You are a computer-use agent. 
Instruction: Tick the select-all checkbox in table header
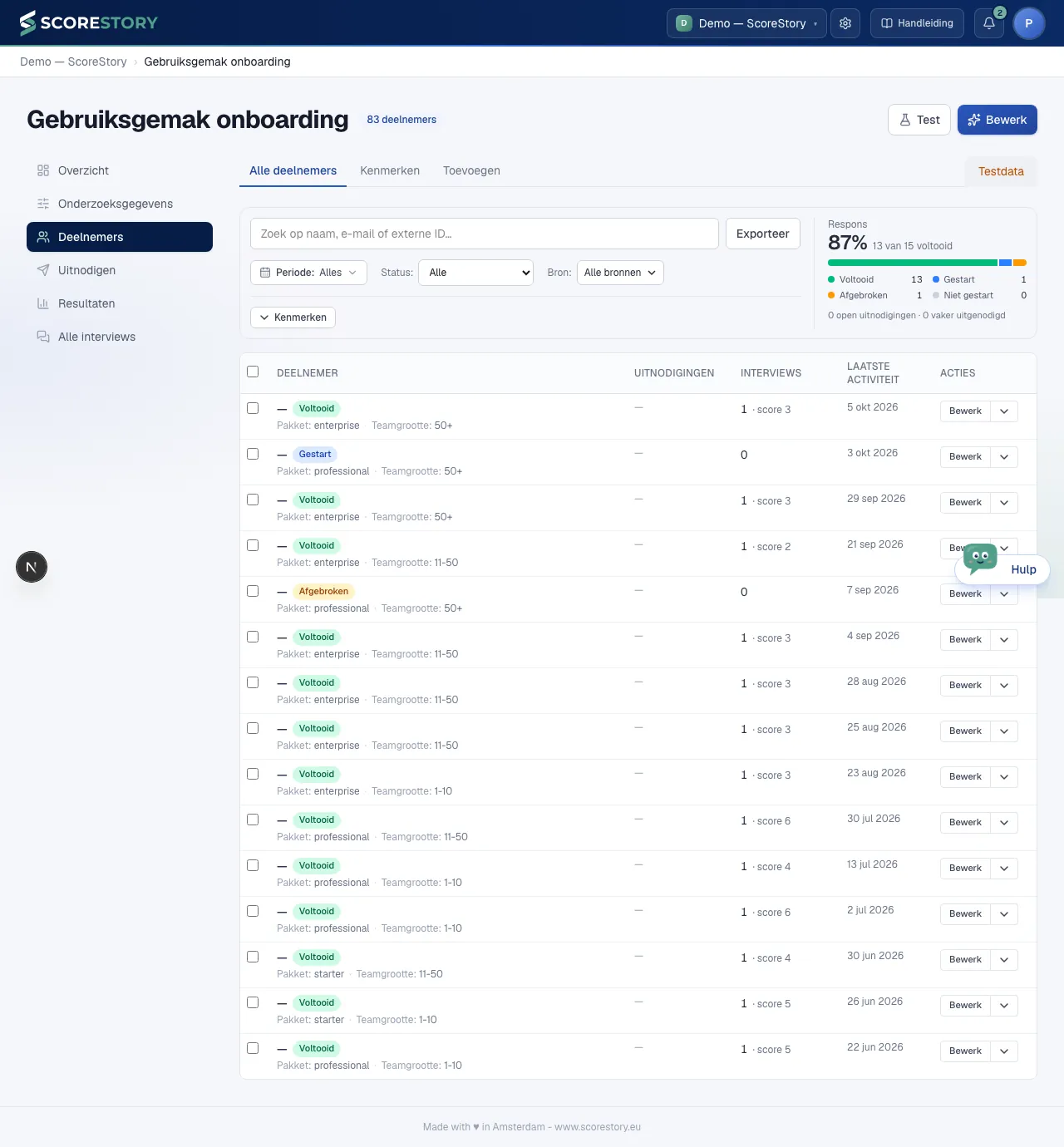[253, 372]
